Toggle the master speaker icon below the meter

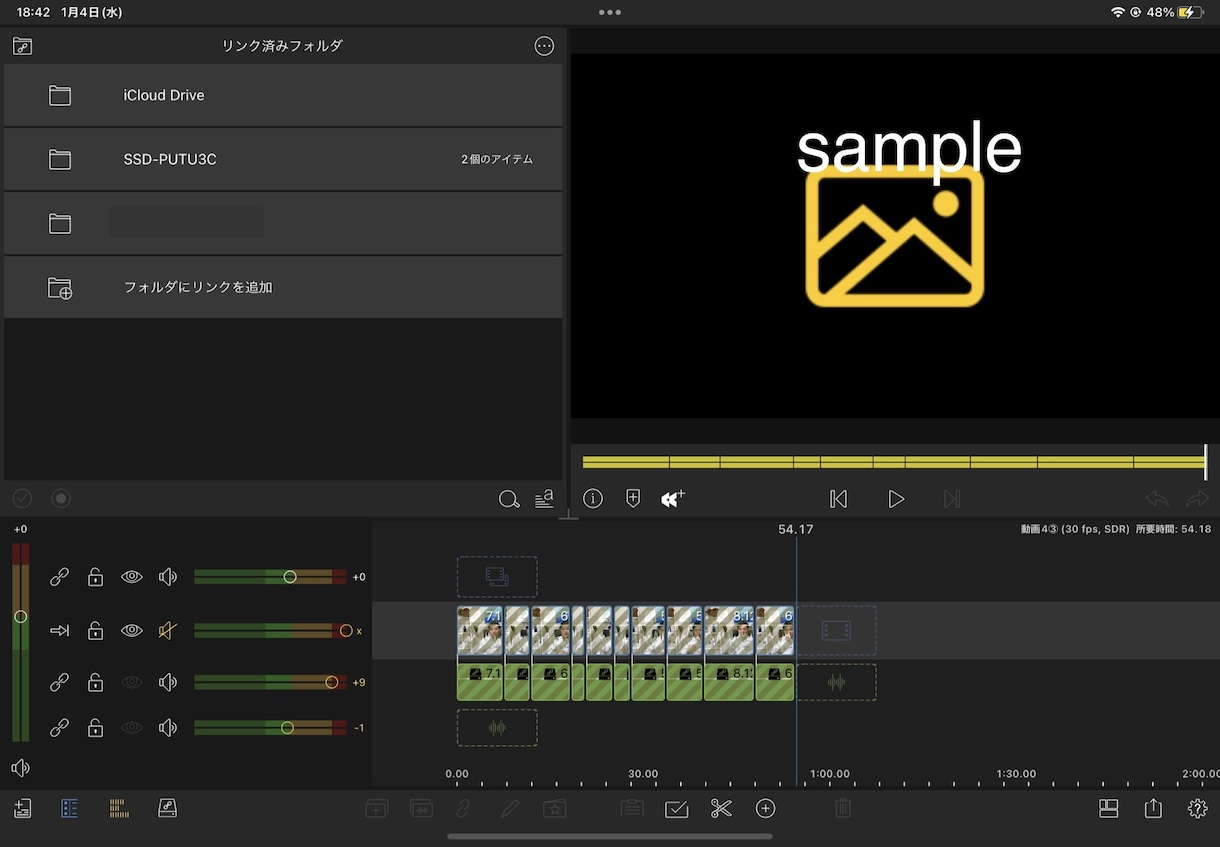pyautogui.click(x=20, y=768)
